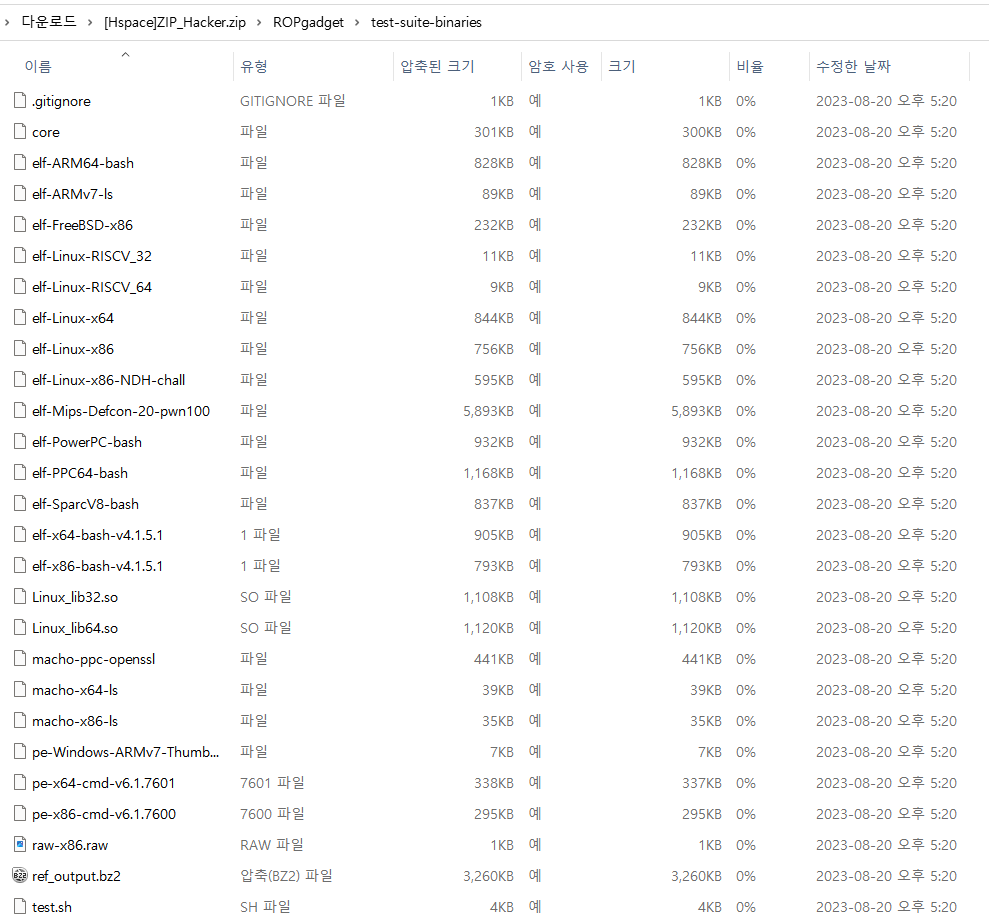Select the elf-Linux-RISCV_32 file icon
The height and width of the screenshot is (922, 989).
coord(20,255)
